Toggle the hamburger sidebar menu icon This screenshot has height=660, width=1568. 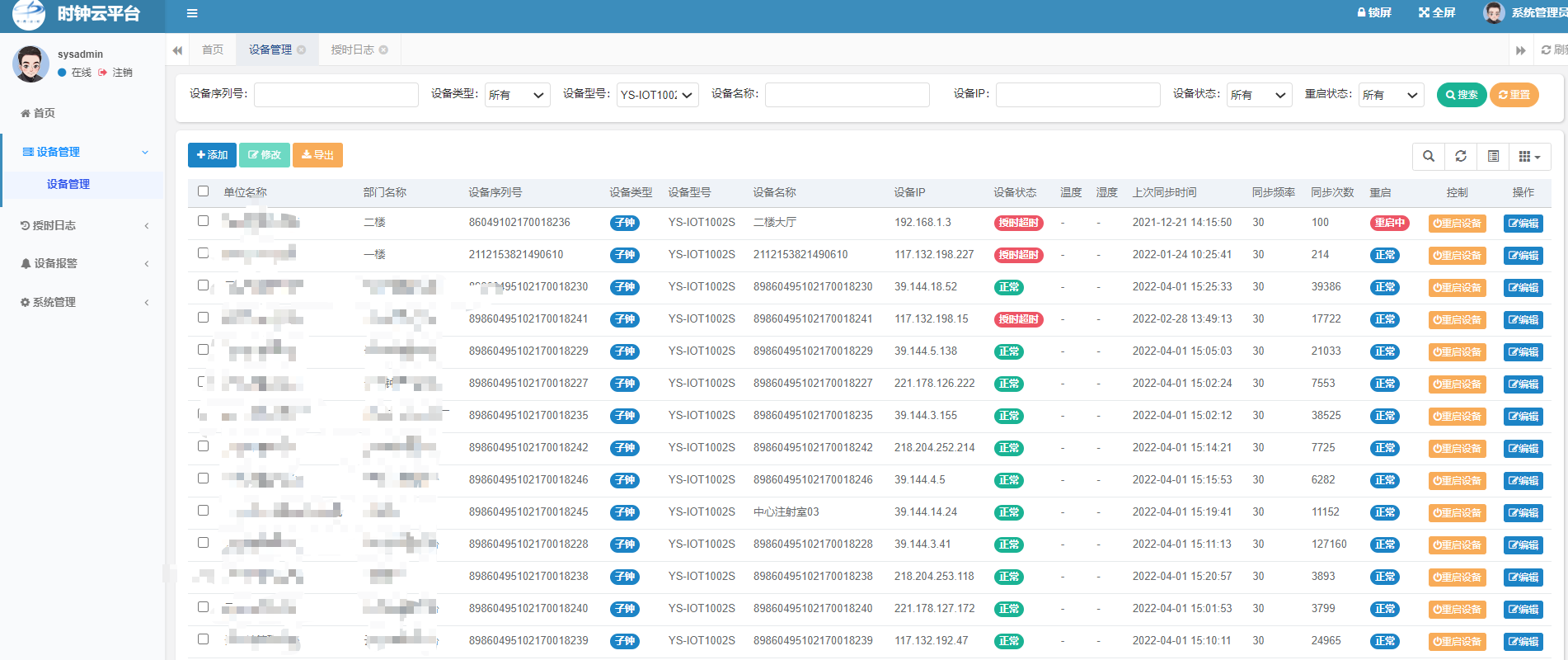click(192, 13)
